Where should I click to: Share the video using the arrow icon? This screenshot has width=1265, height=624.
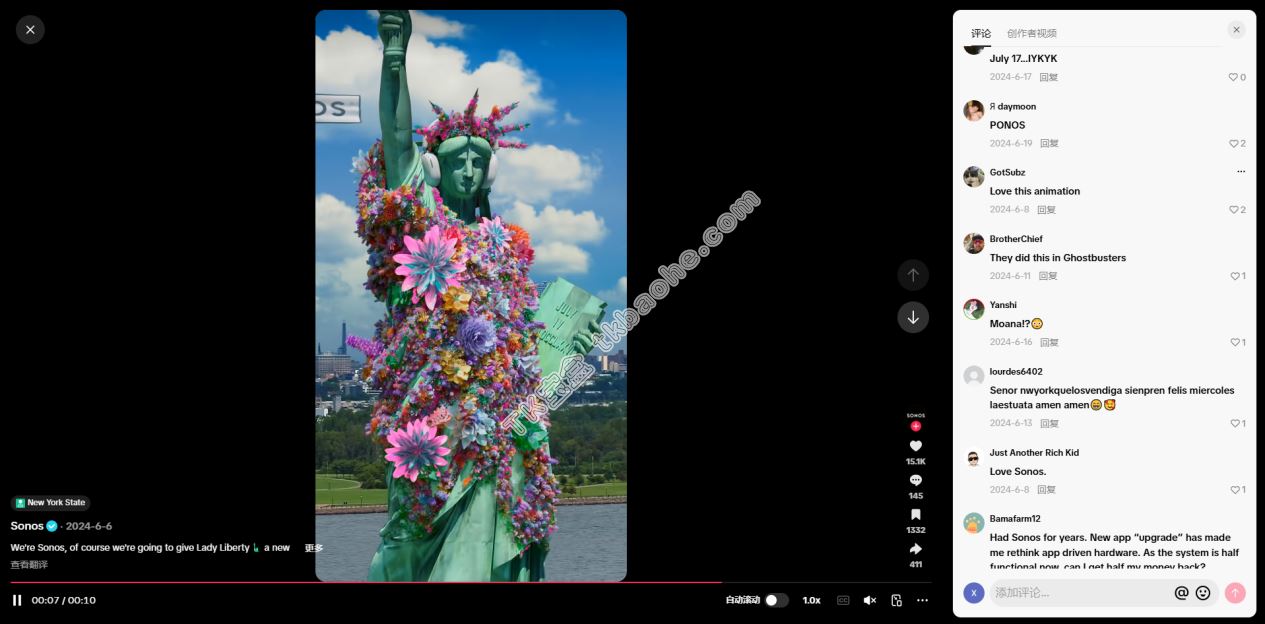coord(915,549)
